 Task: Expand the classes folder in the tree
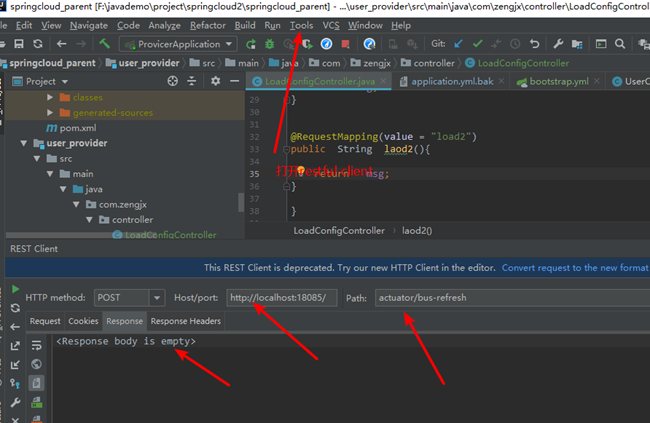pos(50,97)
